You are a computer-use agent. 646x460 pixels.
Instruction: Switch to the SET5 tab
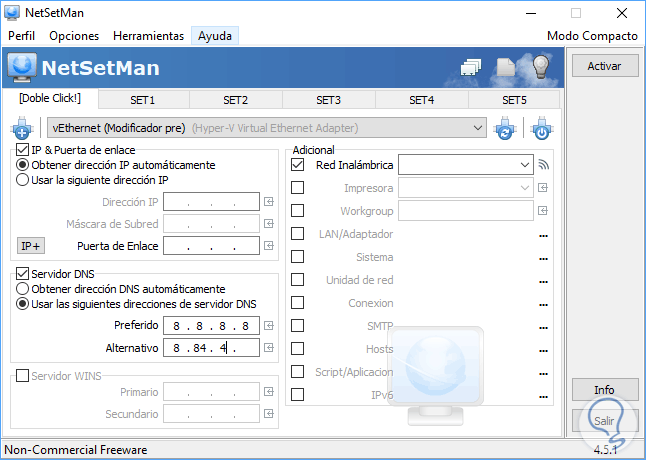514,100
